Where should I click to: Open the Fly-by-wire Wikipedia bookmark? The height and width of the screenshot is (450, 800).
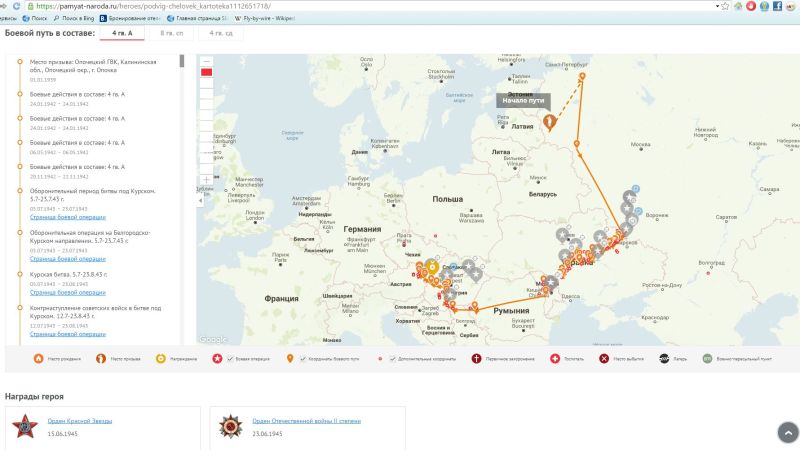(x=264, y=18)
